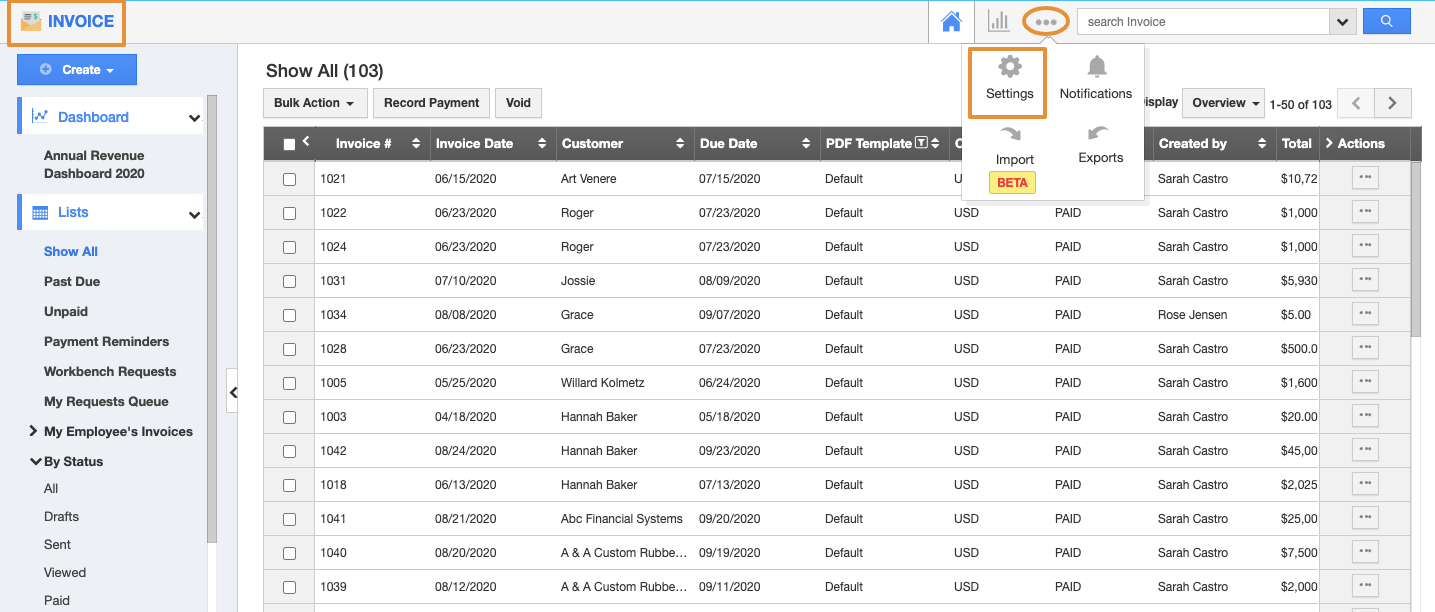Click the blue search magnifier button
Image resolution: width=1435 pixels, height=612 pixels.
coord(1386,21)
